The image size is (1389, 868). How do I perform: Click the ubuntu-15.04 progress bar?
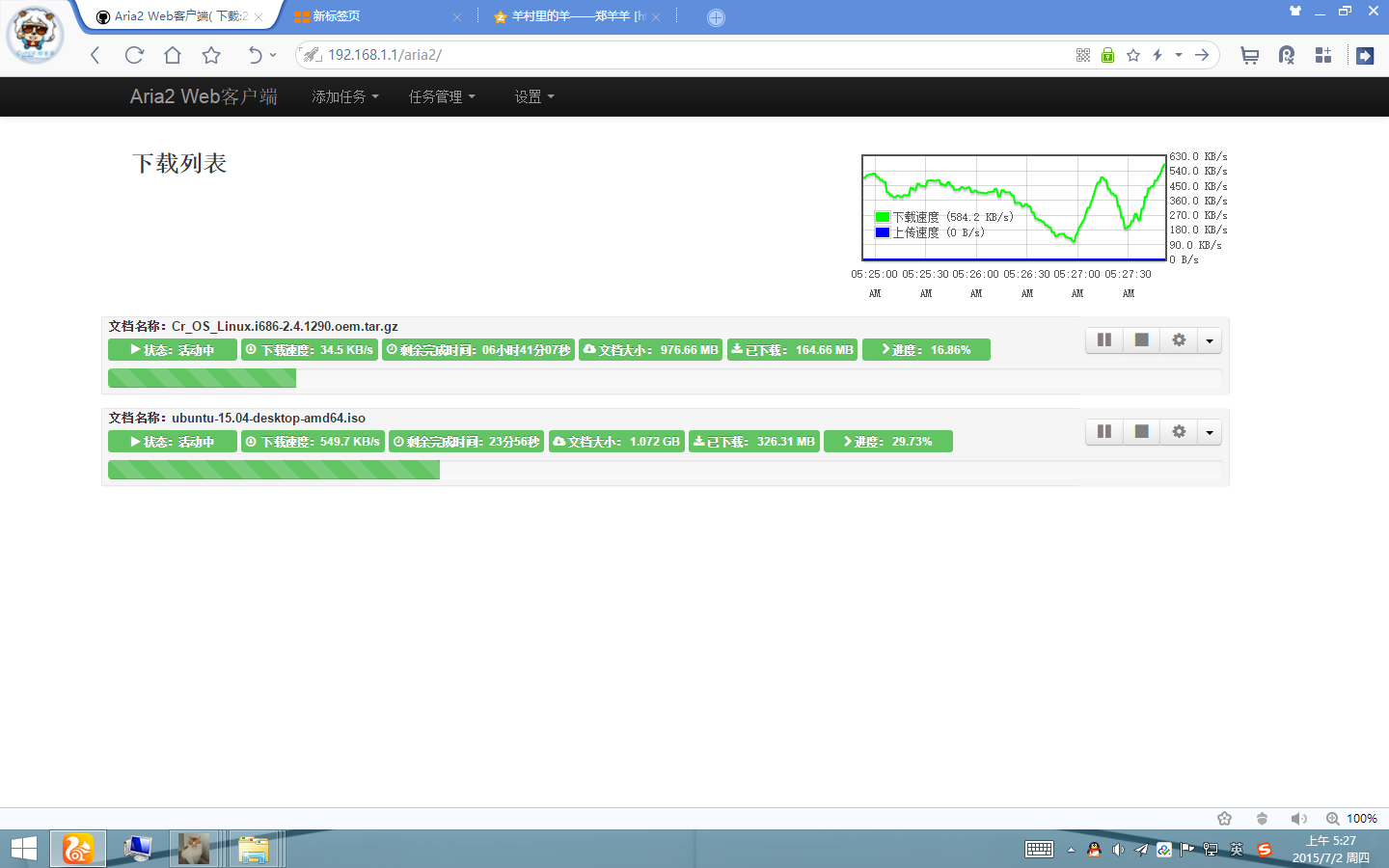[666, 470]
